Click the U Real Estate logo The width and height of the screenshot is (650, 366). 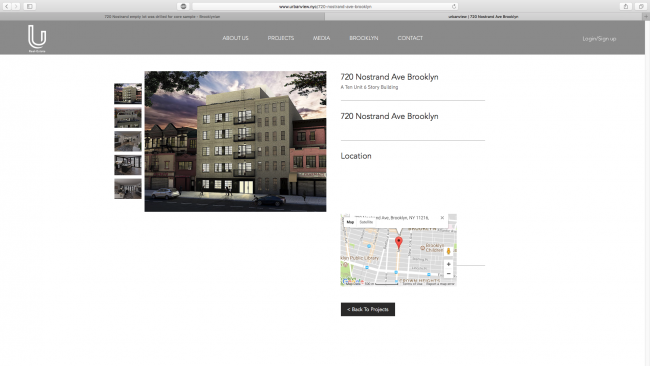[x=37, y=38]
